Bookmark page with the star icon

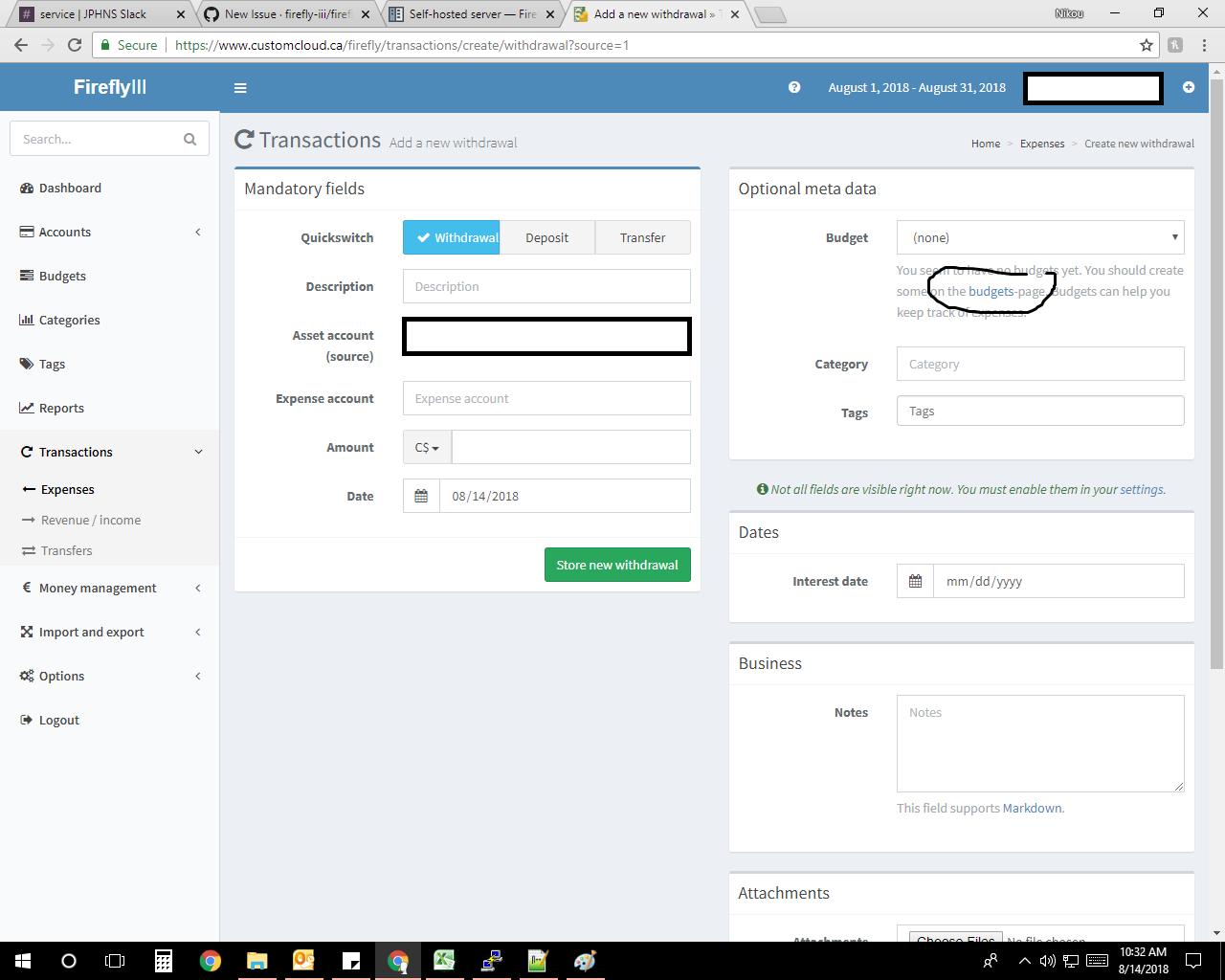point(1147,45)
